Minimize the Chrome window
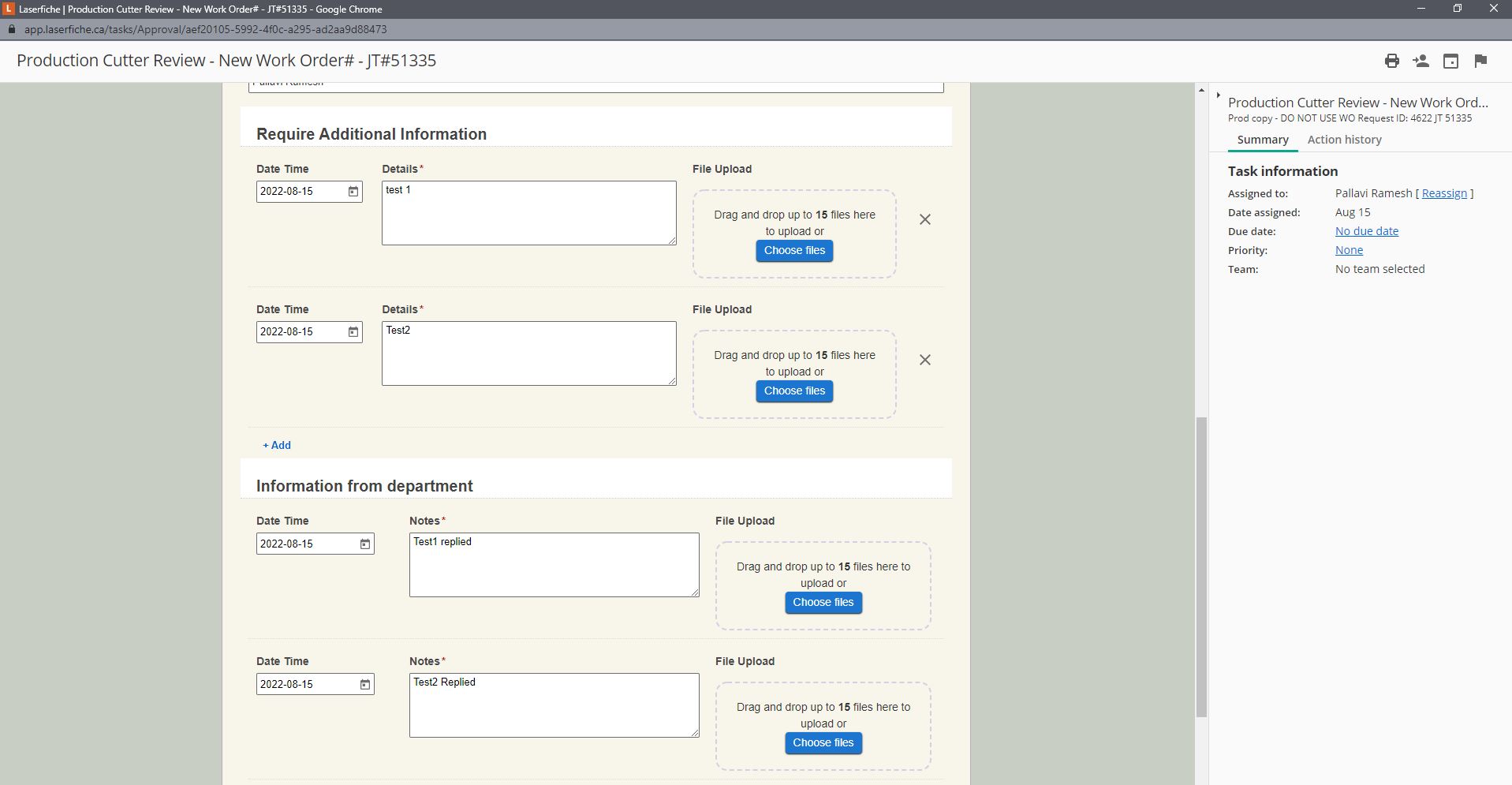Screen dimensions: 1512x785 click(1421, 9)
